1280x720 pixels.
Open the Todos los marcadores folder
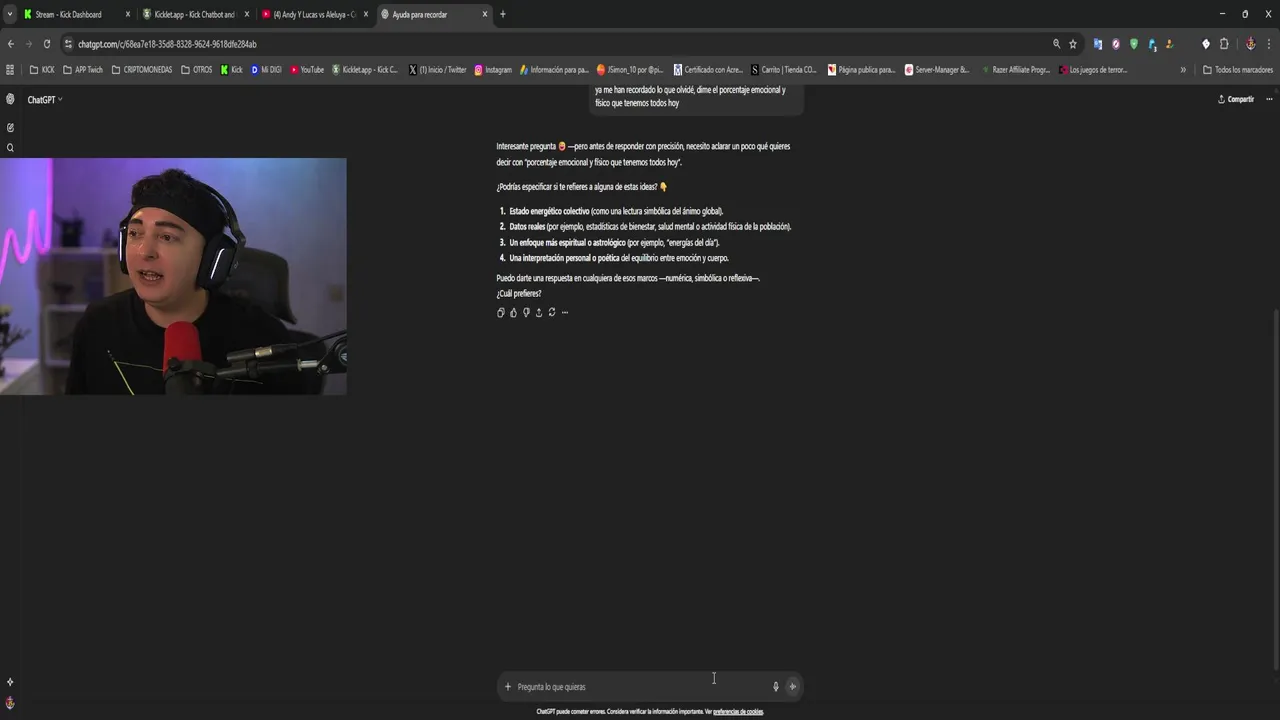point(1237,70)
